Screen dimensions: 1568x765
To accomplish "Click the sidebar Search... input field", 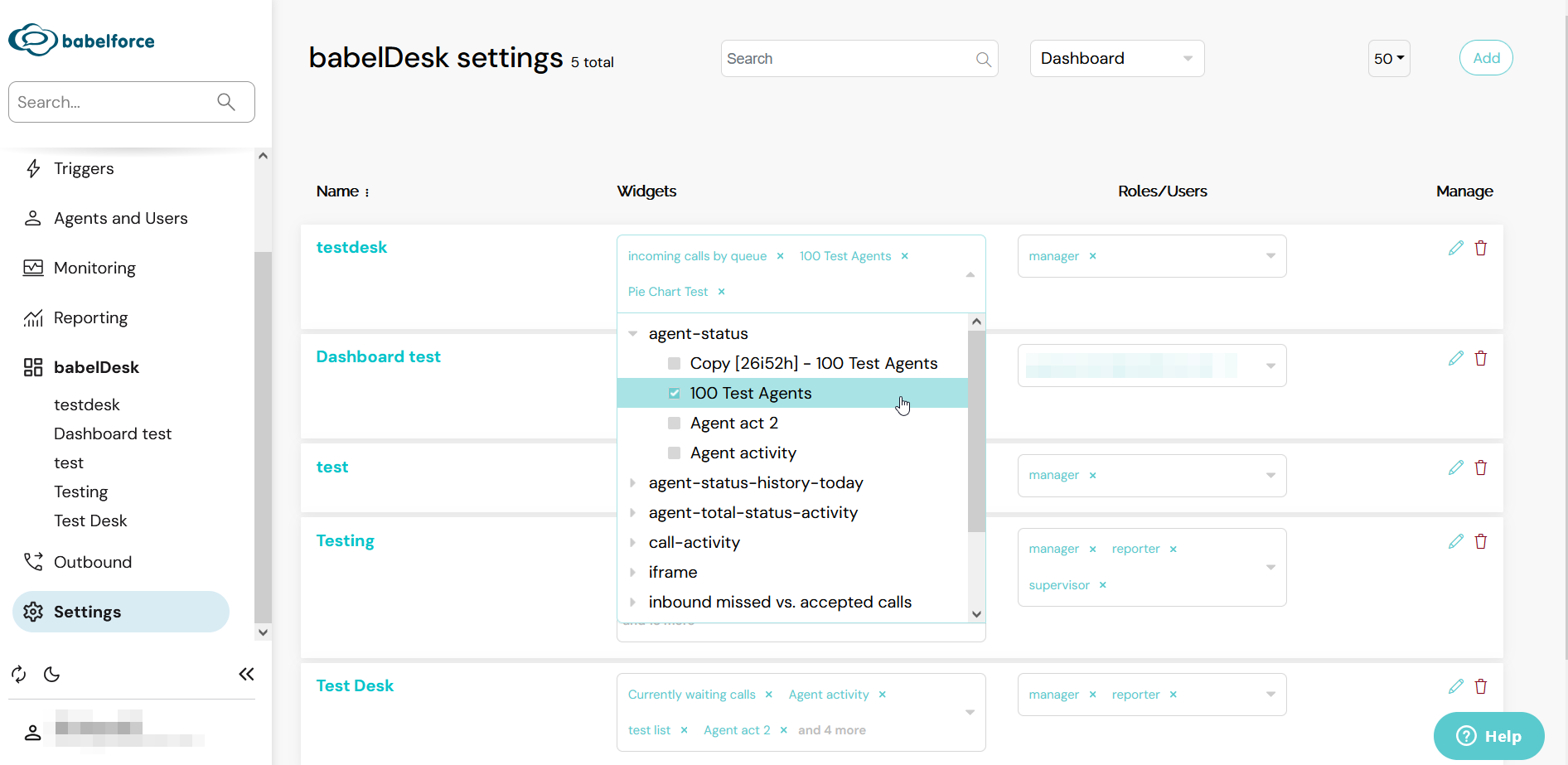I will [x=132, y=102].
